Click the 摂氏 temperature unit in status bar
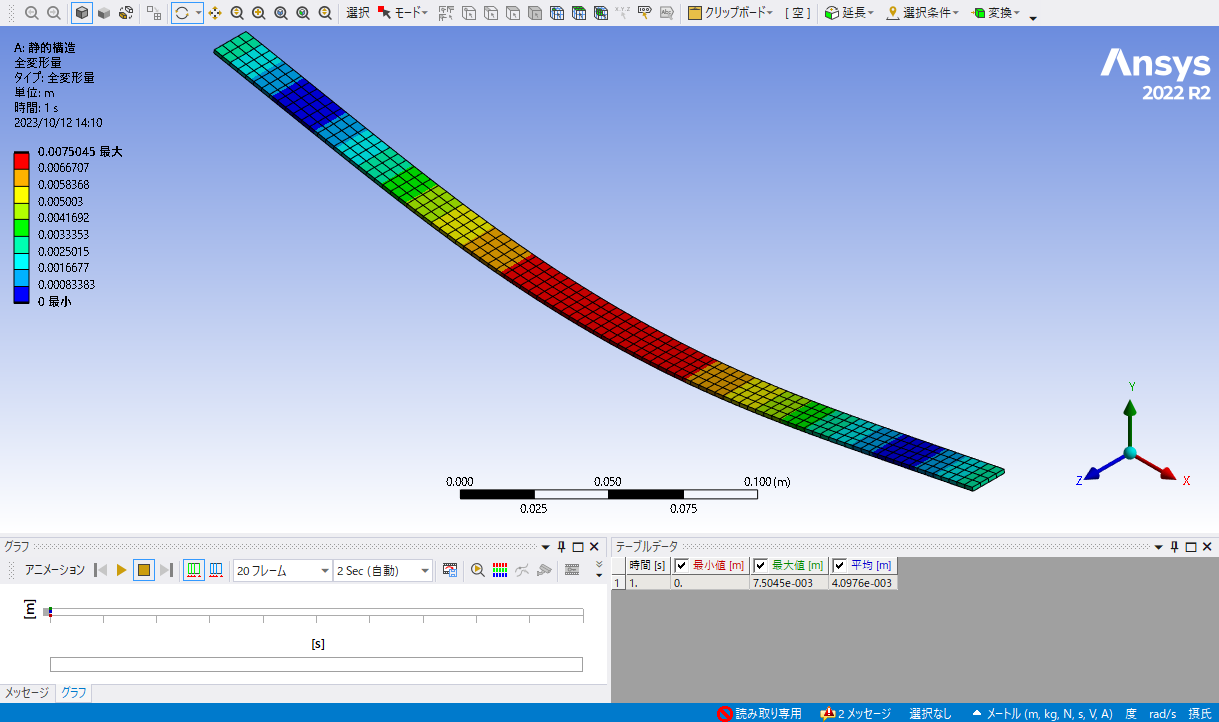Image resolution: width=1219 pixels, height=722 pixels. point(1199,713)
